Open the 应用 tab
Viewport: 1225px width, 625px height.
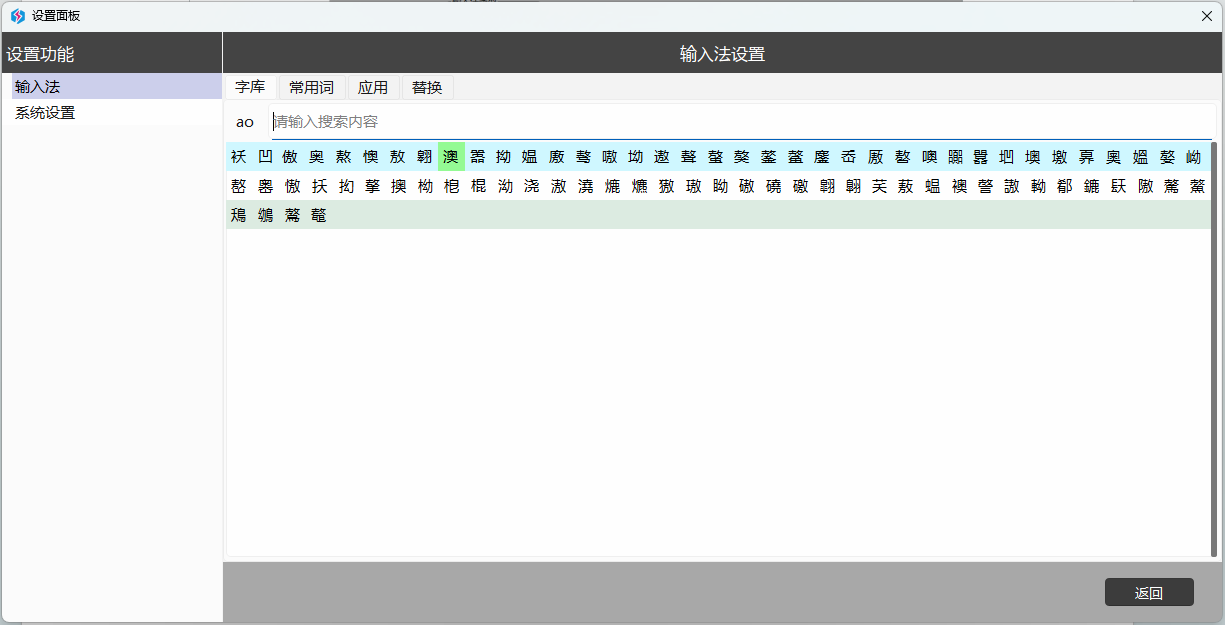(373, 88)
